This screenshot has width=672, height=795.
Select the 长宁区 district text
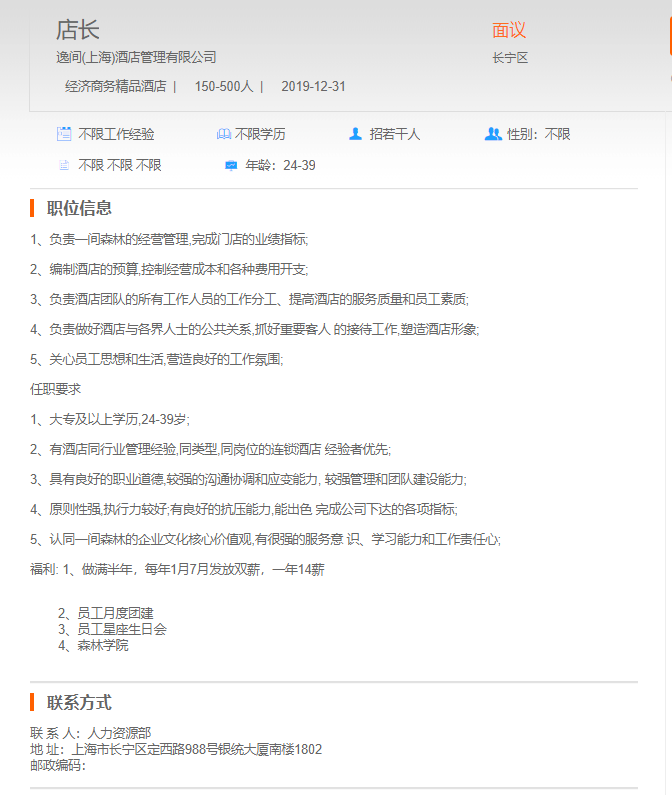510,58
